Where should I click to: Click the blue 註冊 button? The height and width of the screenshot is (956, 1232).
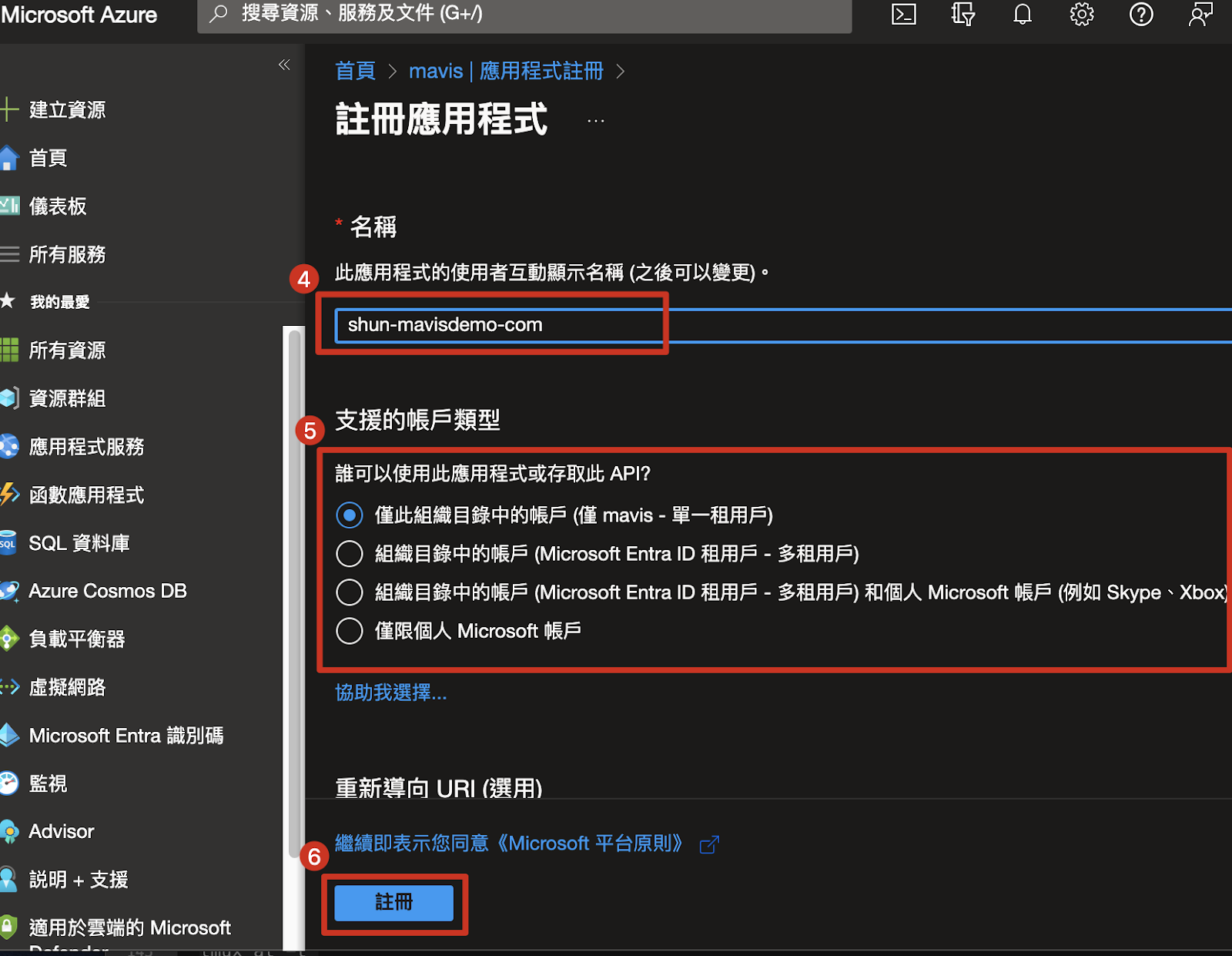tap(393, 902)
